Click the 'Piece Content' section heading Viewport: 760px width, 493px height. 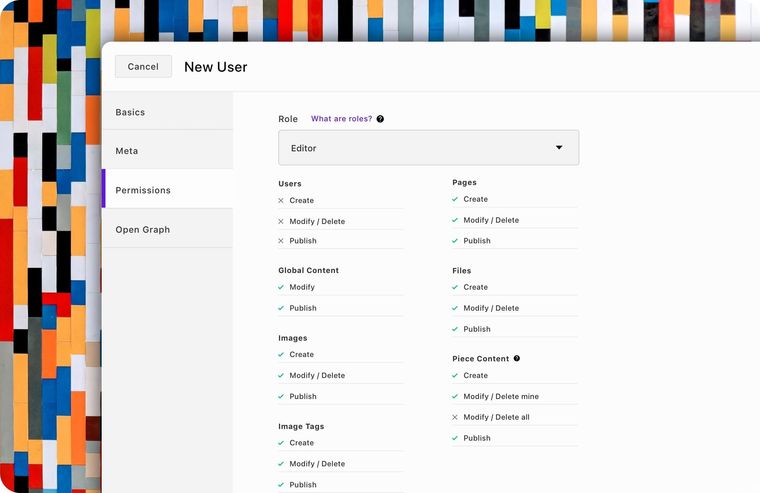(x=480, y=358)
